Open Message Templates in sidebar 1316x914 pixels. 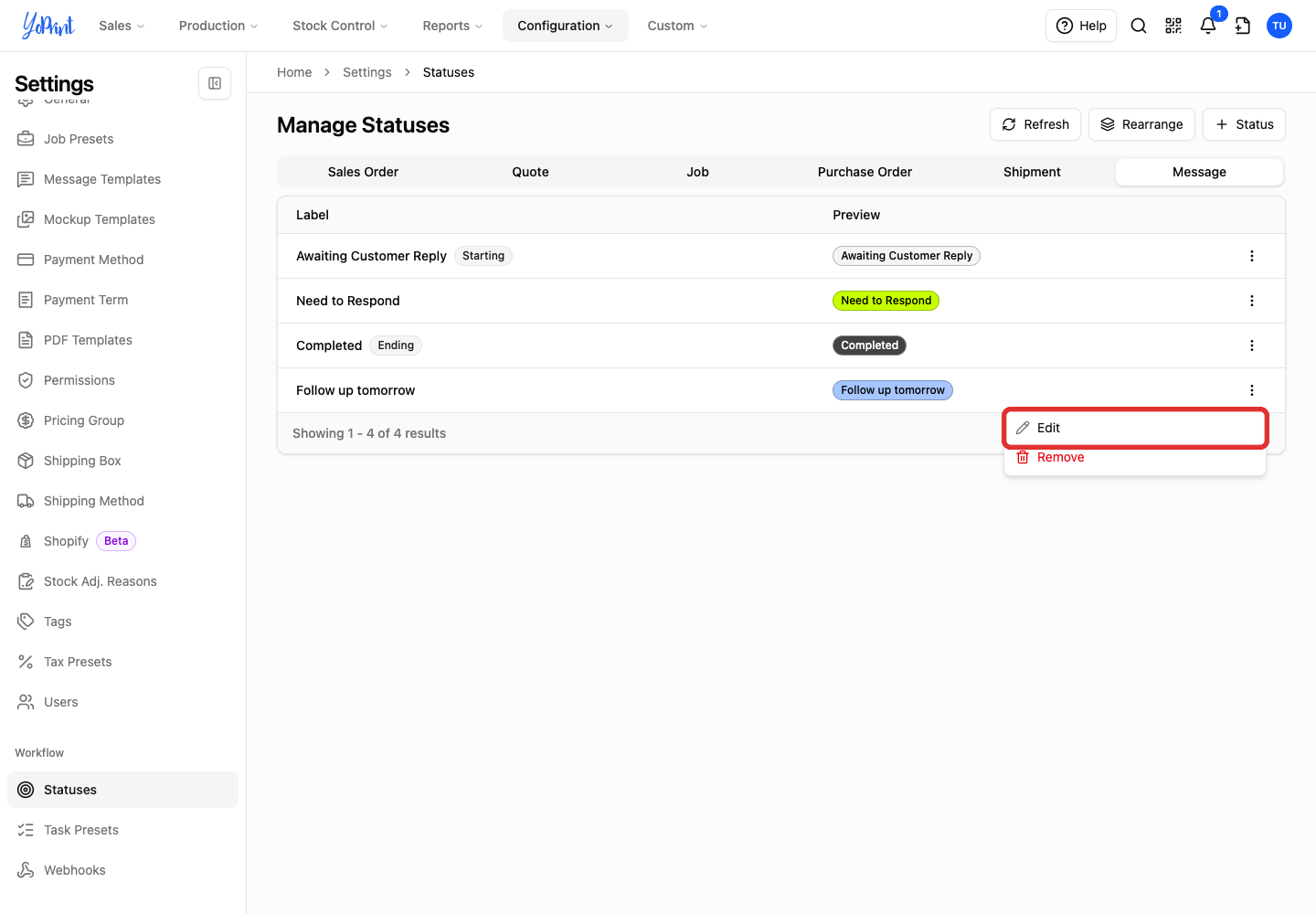coord(122,179)
